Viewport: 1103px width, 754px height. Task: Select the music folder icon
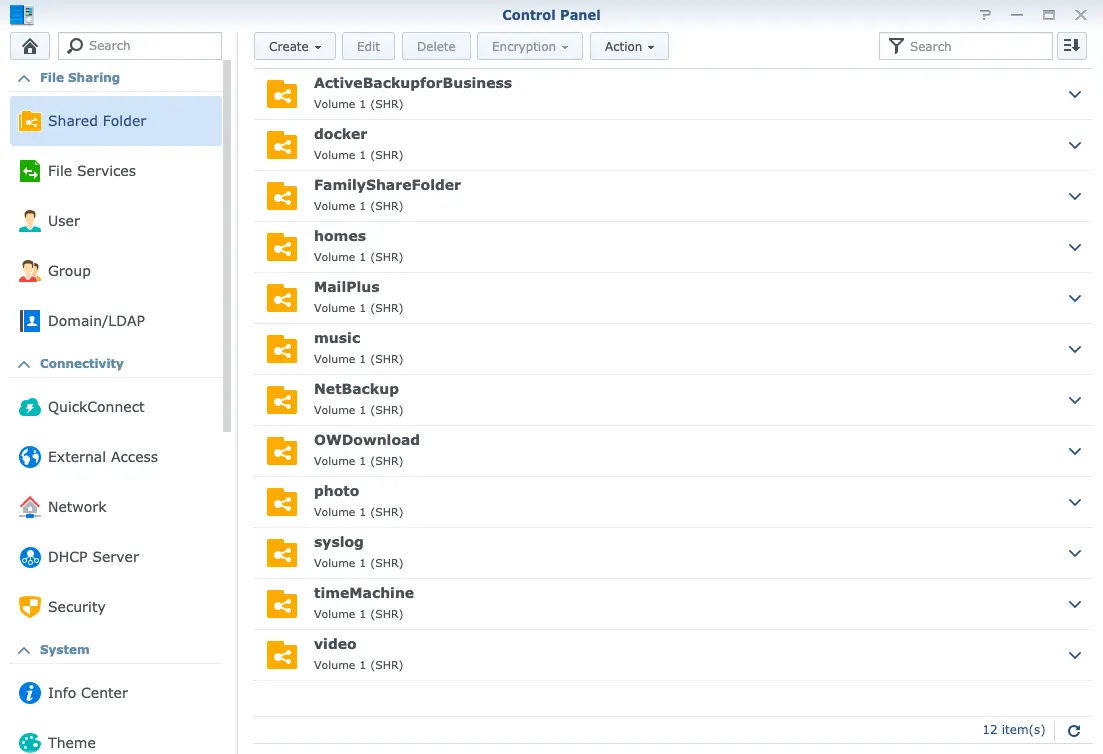282,350
